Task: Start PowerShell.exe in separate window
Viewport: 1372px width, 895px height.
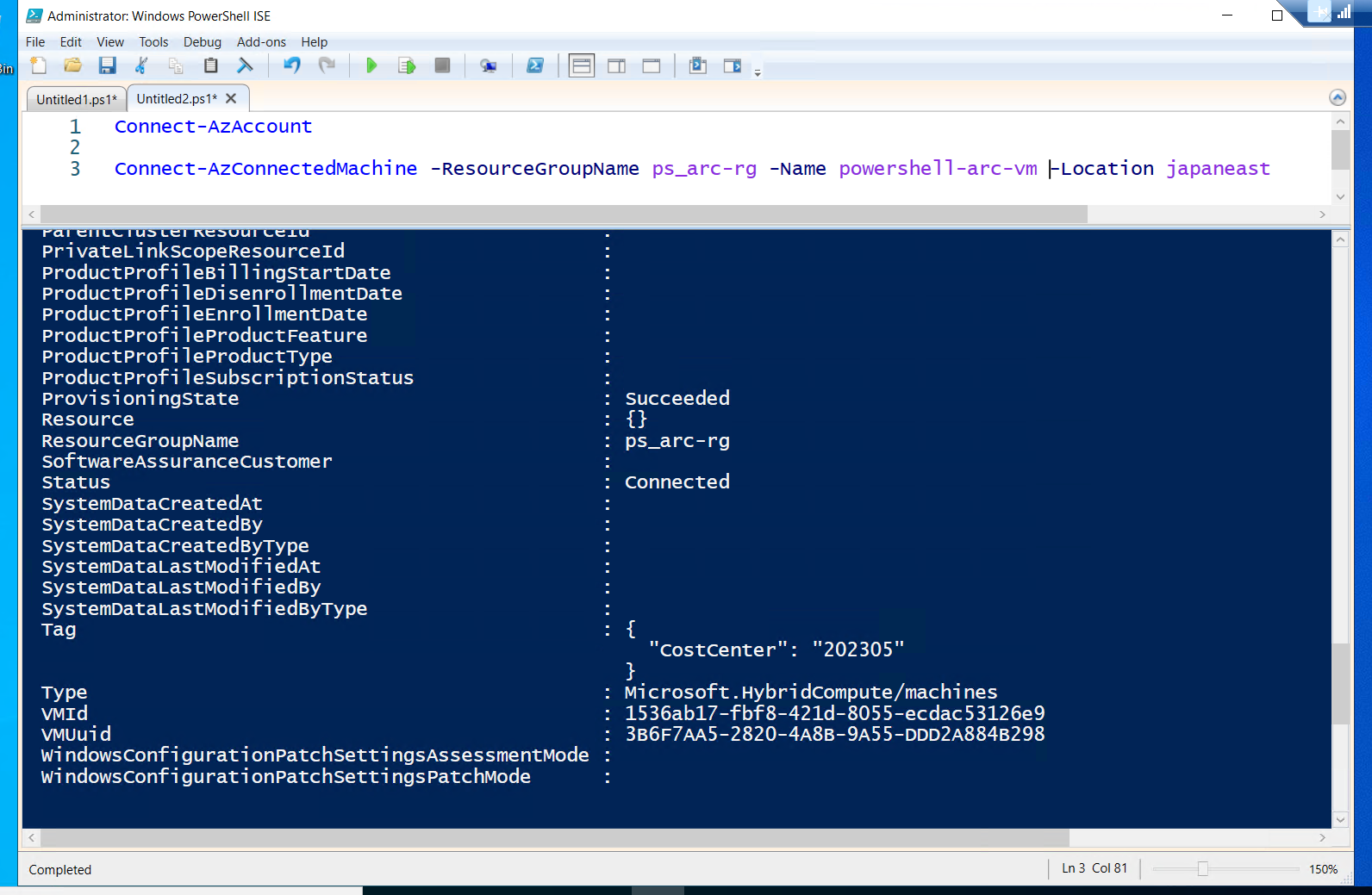Action: (535, 65)
